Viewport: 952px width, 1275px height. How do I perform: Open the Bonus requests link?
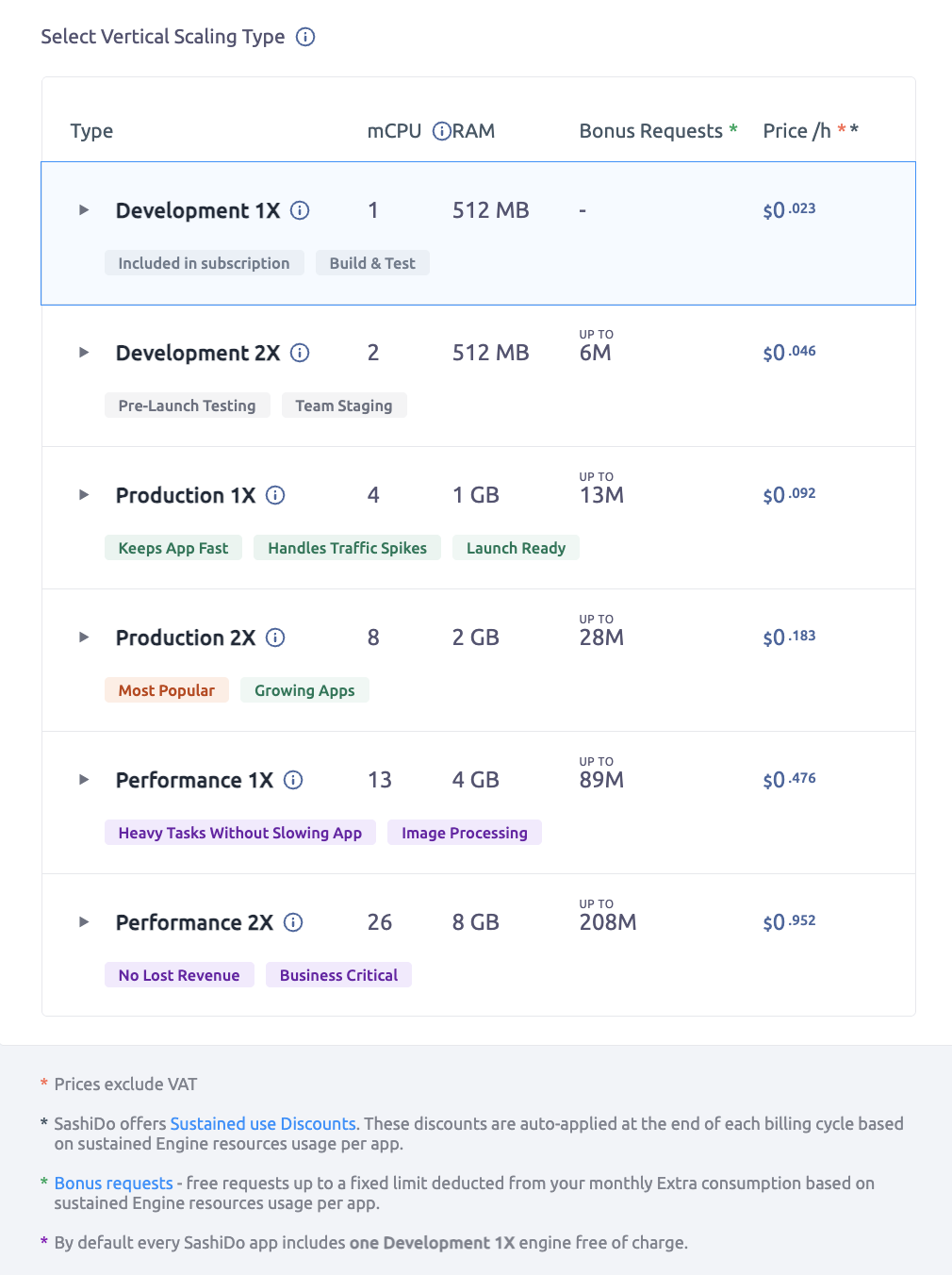click(x=113, y=1184)
